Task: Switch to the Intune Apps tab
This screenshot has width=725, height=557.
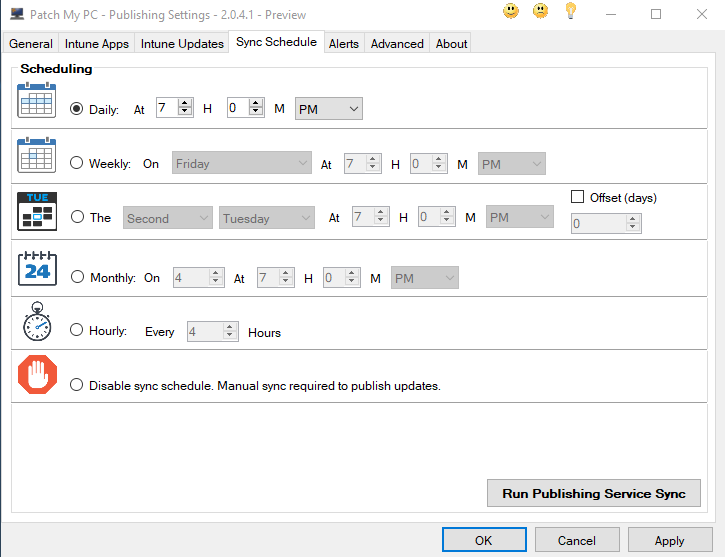Action: click(x=97, y=43)
